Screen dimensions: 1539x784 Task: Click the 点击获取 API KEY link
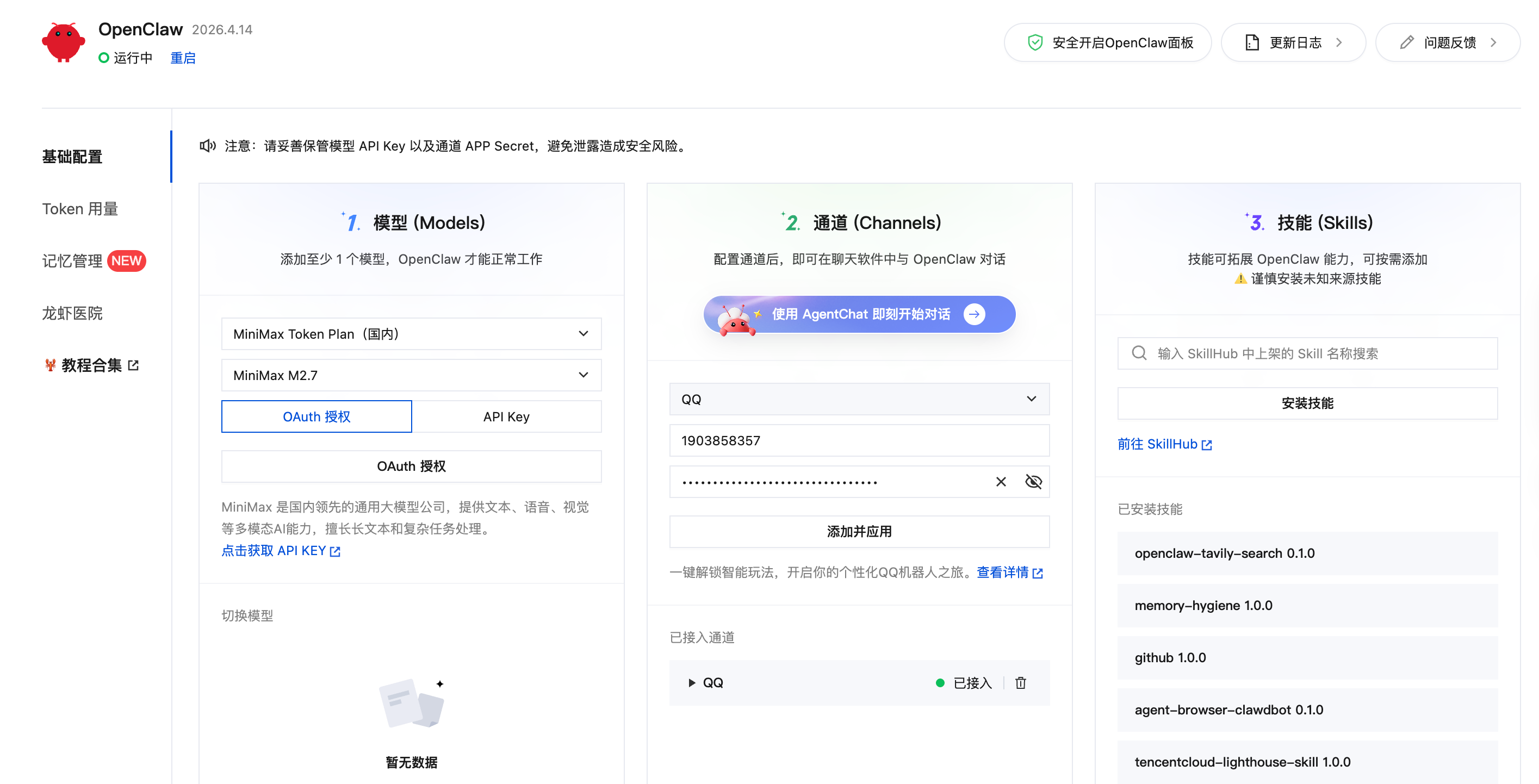(x=280, y=551)
